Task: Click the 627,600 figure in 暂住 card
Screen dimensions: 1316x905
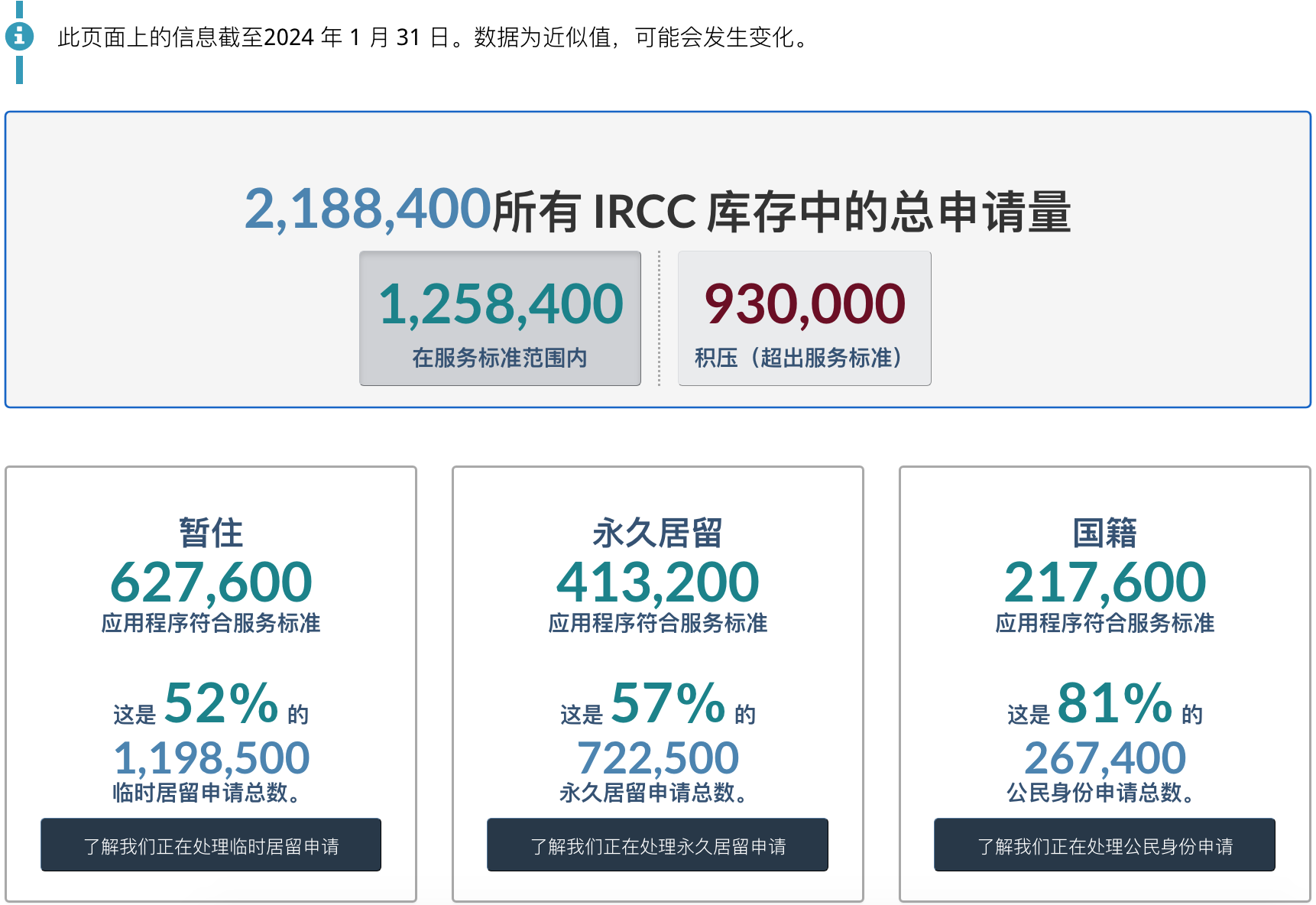Action: (x=211, y=582)
